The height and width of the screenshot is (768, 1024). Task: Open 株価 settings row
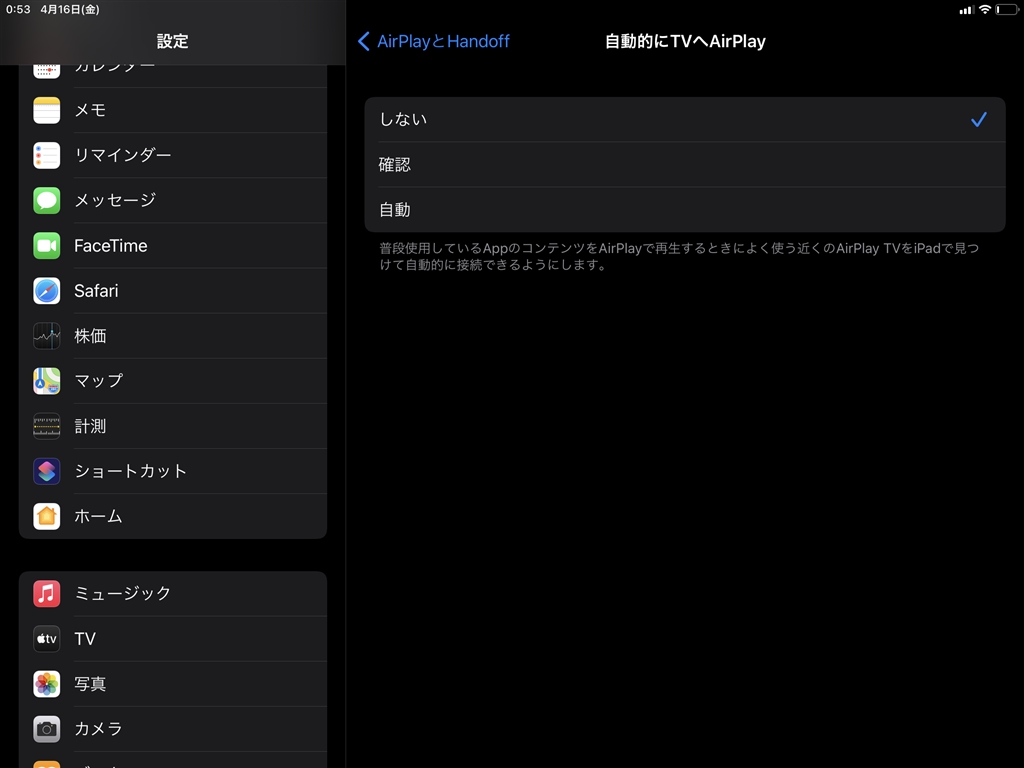click(173, 336)
